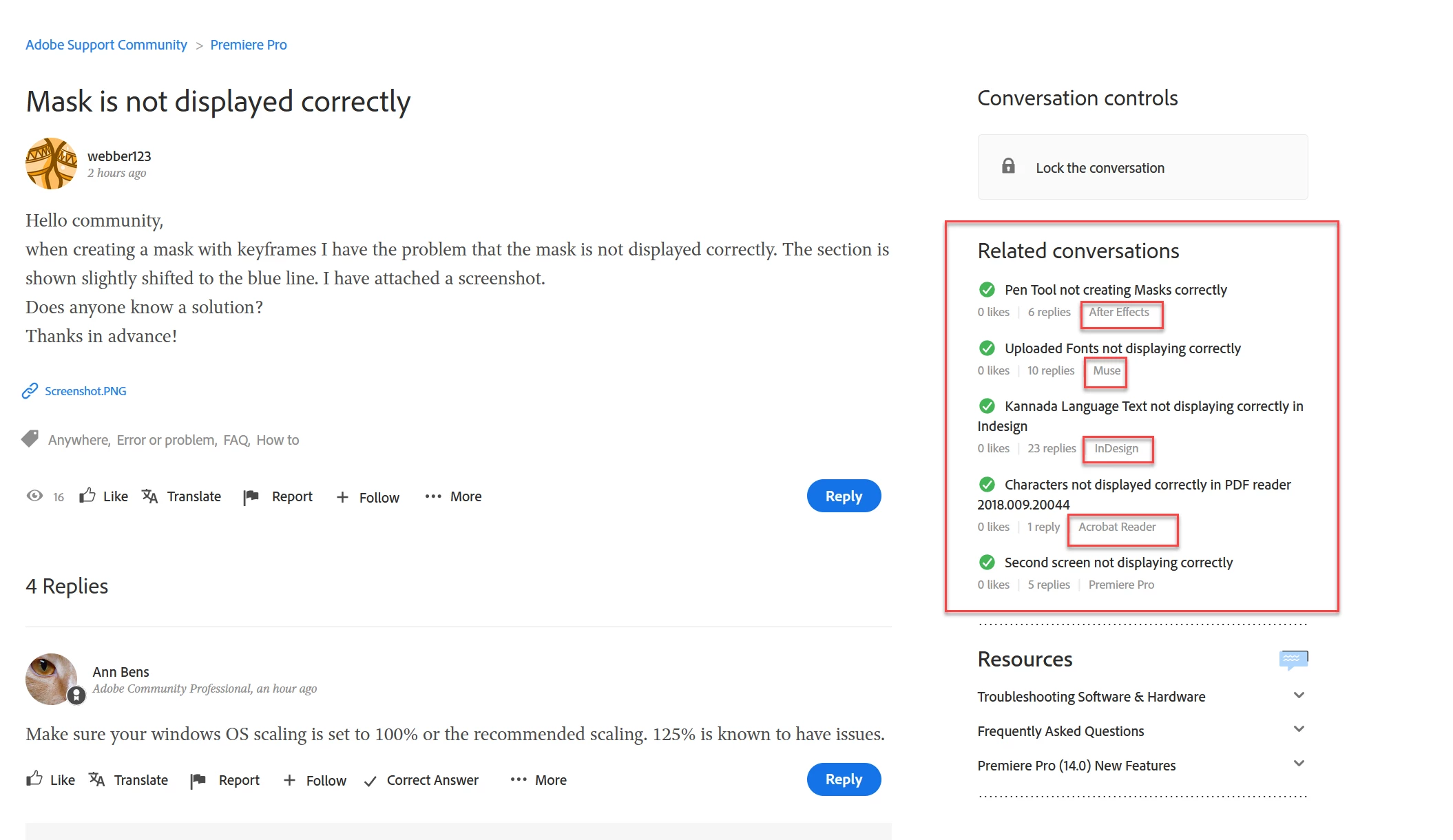This screenshot has width=1453, height=840.
Task: Open the More menu on original post
Action: [x=453, y=496]
